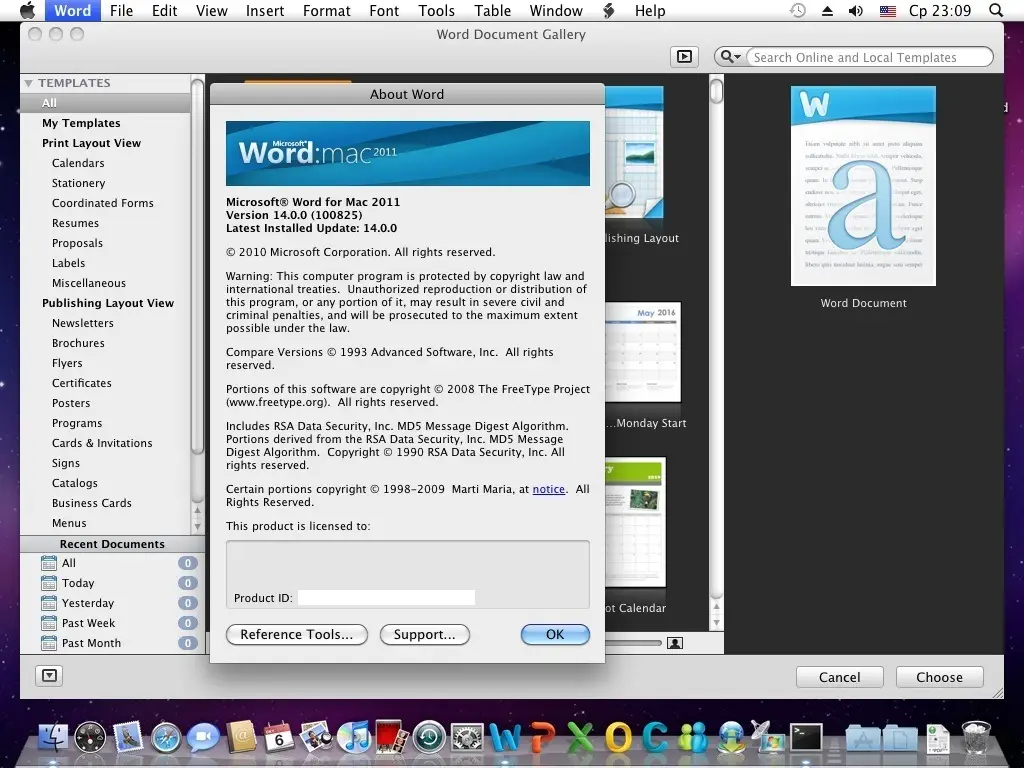Open the Tools menu

pyautogui.click(x=436, y=10)
